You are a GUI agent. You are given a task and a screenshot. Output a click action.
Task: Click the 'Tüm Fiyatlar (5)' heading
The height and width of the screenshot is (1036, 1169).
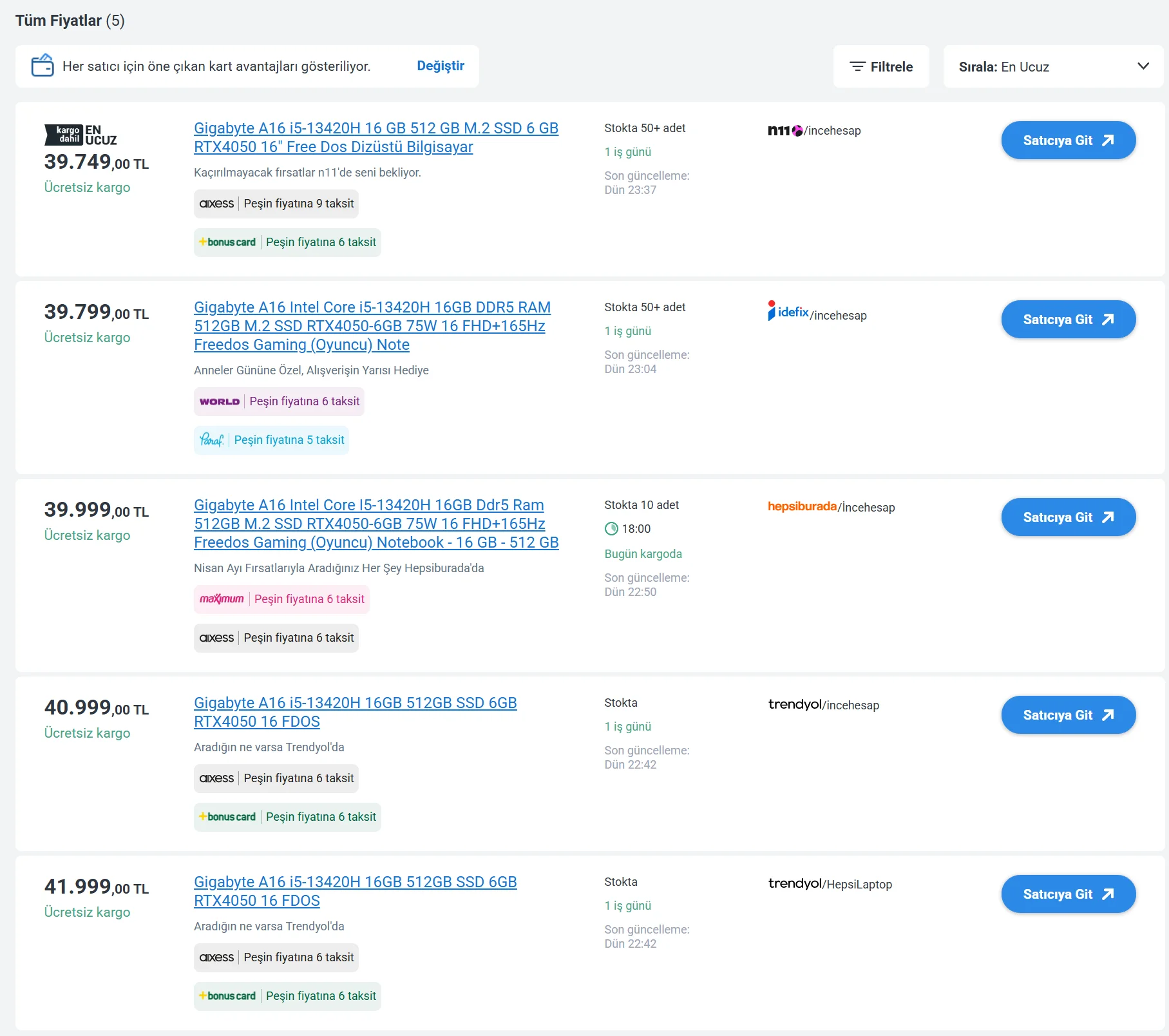pyautogui.click(x=70, y=21)
